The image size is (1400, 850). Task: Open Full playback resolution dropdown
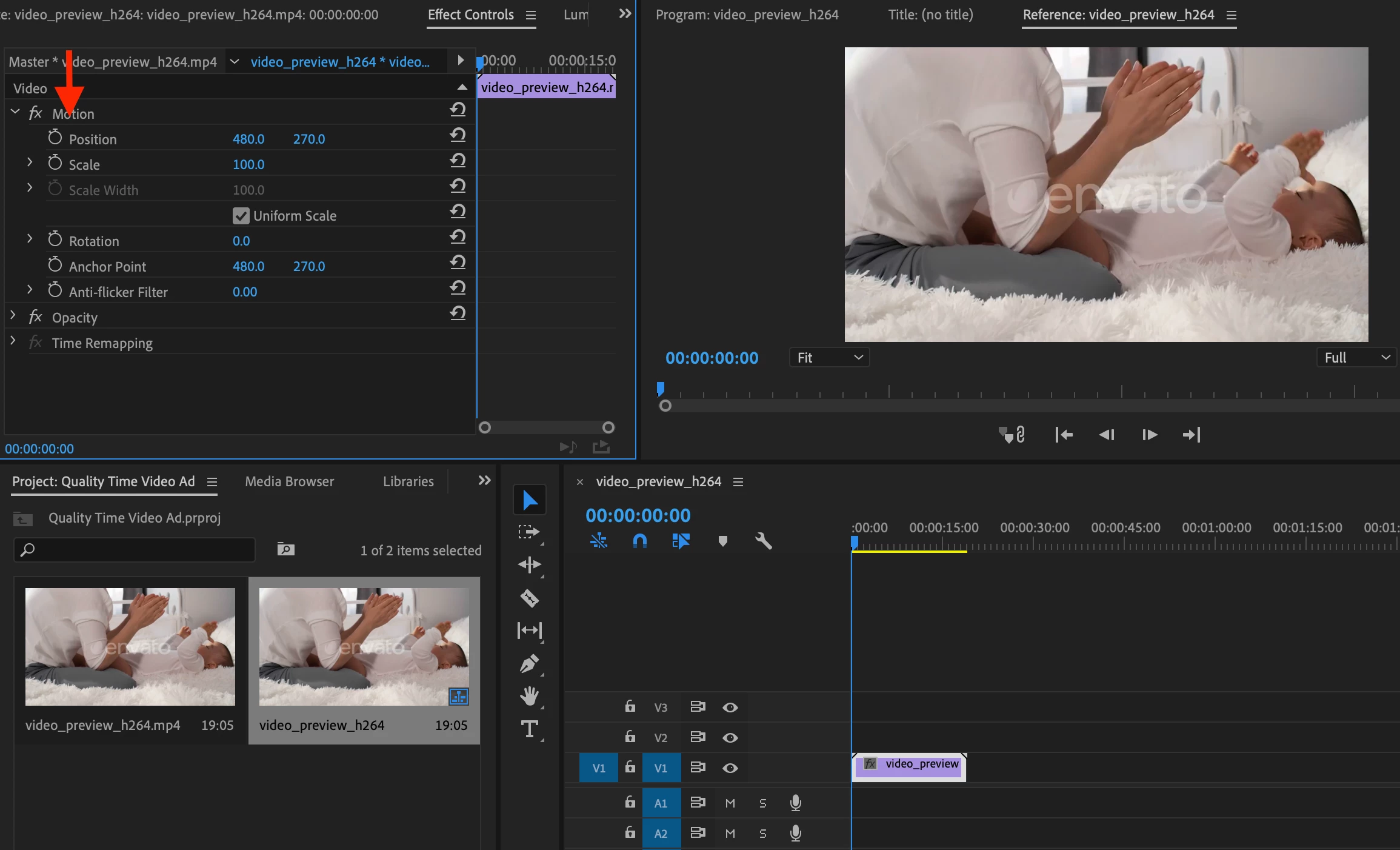(x=1356, y=358)
